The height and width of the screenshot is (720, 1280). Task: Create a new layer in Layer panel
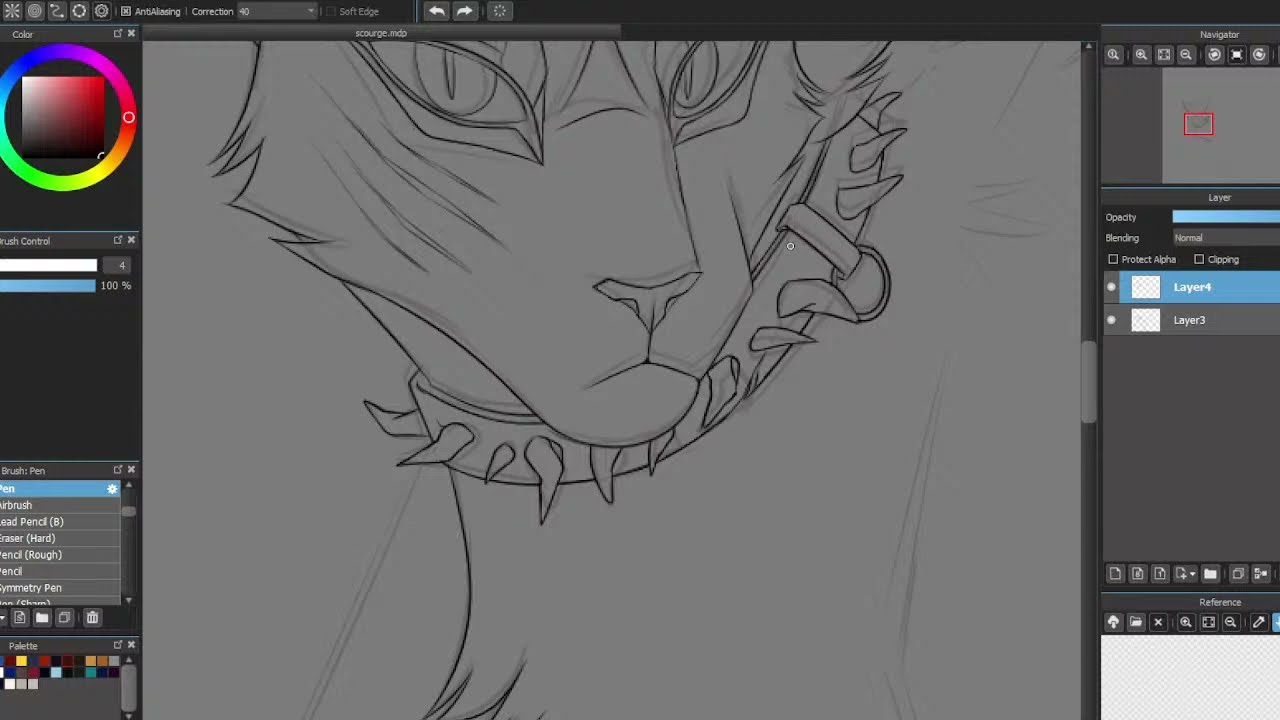pyautogui.click(x=1115, y=574)
